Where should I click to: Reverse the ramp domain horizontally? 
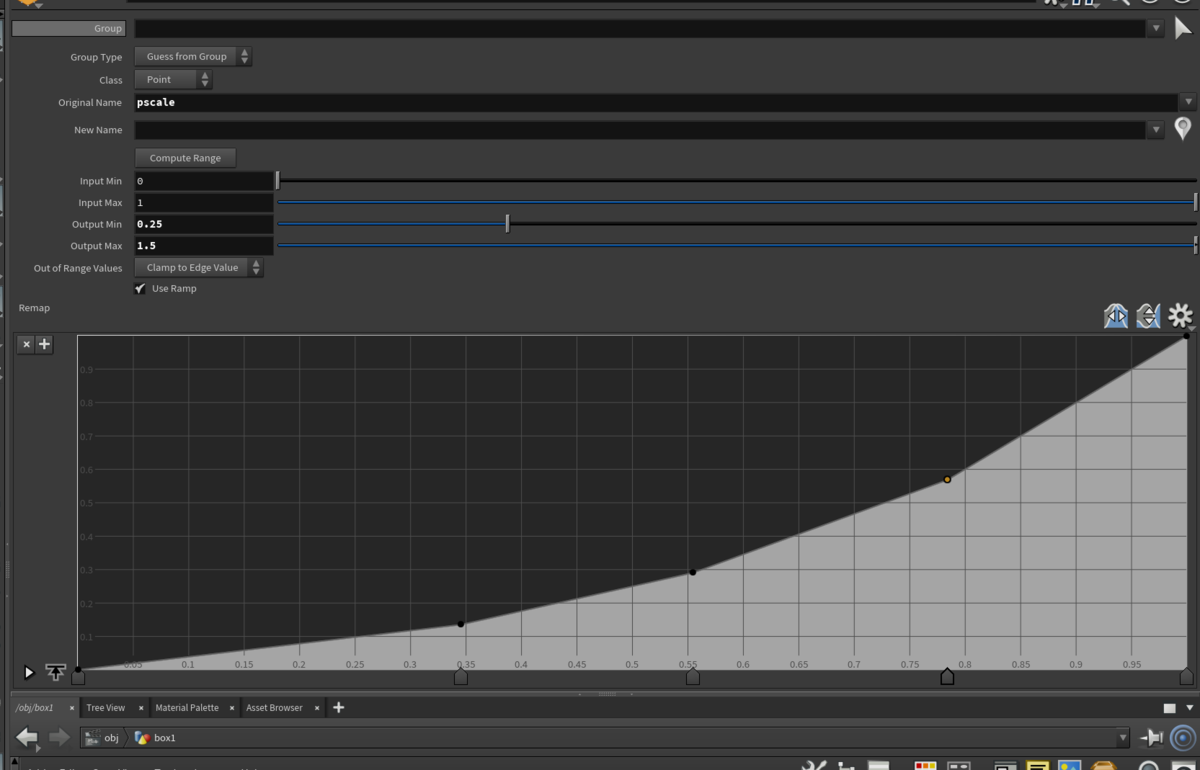[x=1116, y=316]
